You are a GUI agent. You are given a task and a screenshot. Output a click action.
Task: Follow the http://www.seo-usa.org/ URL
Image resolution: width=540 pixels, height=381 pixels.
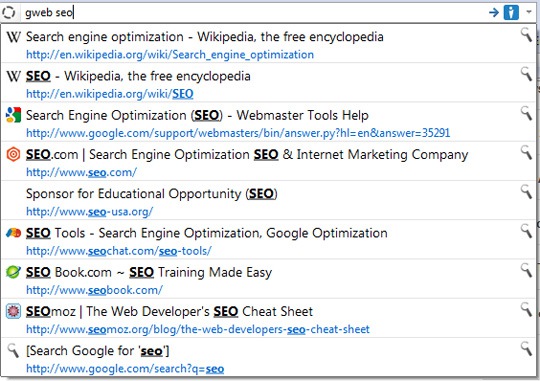[90, 212]
